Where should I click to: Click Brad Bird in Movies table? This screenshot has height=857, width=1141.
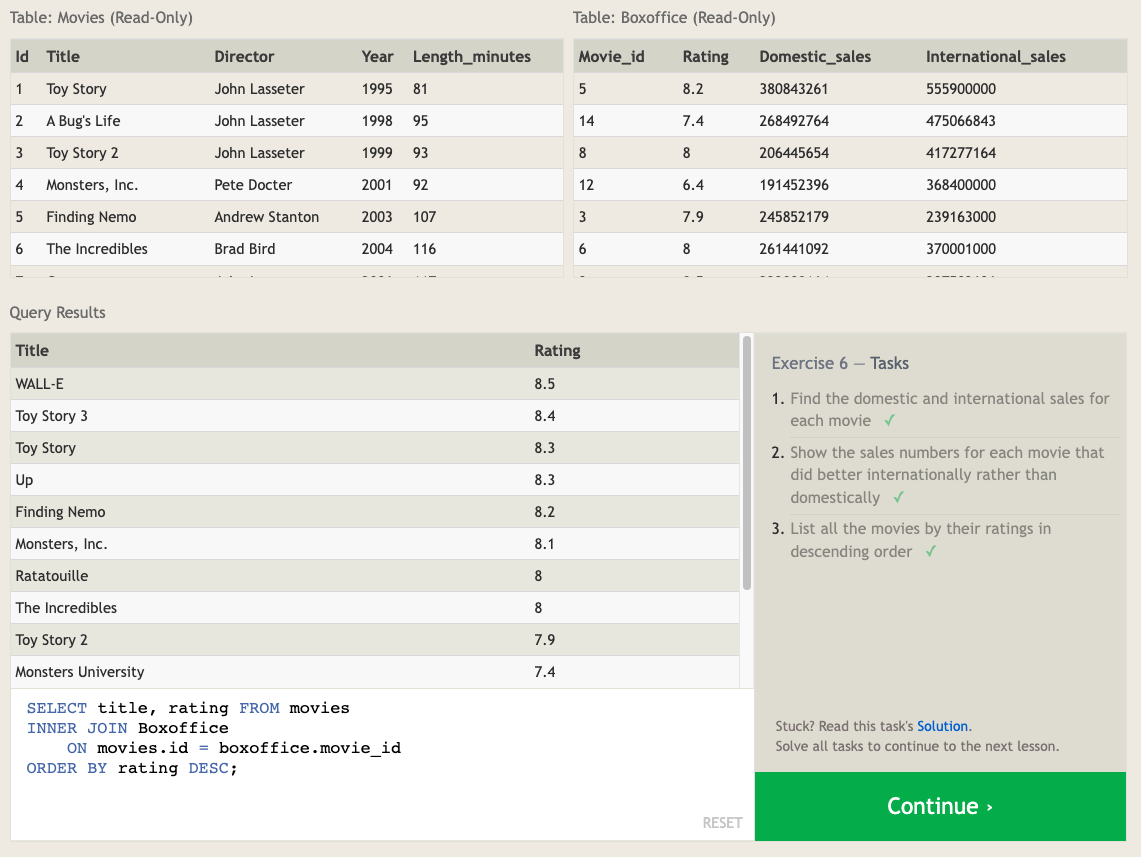(x=244, y=249)
